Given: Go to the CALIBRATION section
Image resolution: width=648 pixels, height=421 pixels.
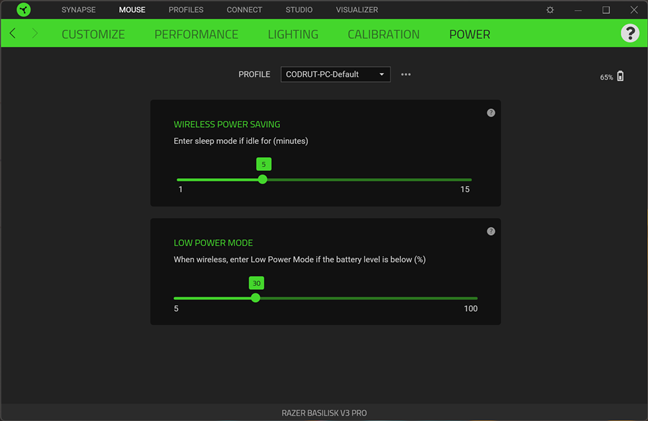Looking at the screenshot, I should 384,34.
